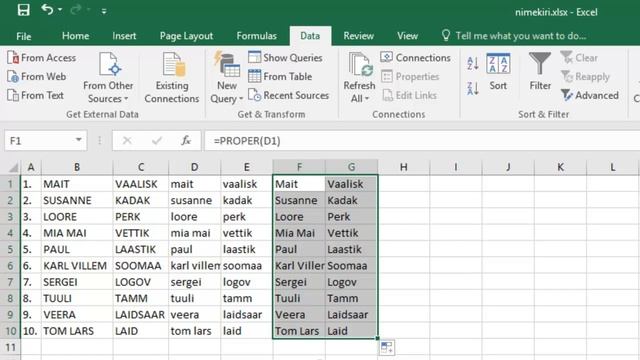The height and width of the screenshot is (360, 640).
Task: Go to the Formulas tab
Action: coord(256,36)
